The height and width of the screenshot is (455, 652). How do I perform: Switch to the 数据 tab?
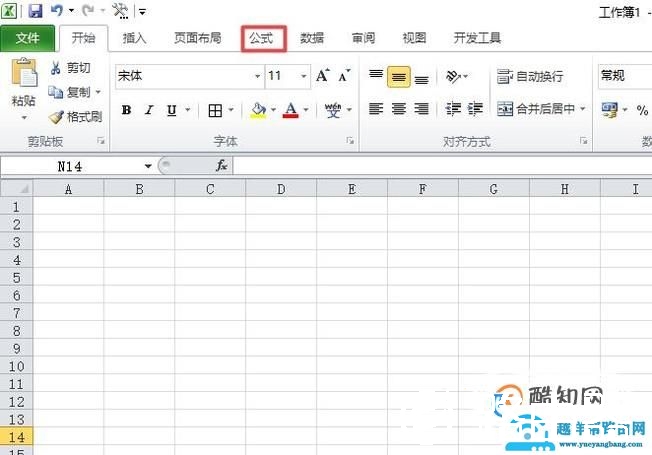click(312, 38)
